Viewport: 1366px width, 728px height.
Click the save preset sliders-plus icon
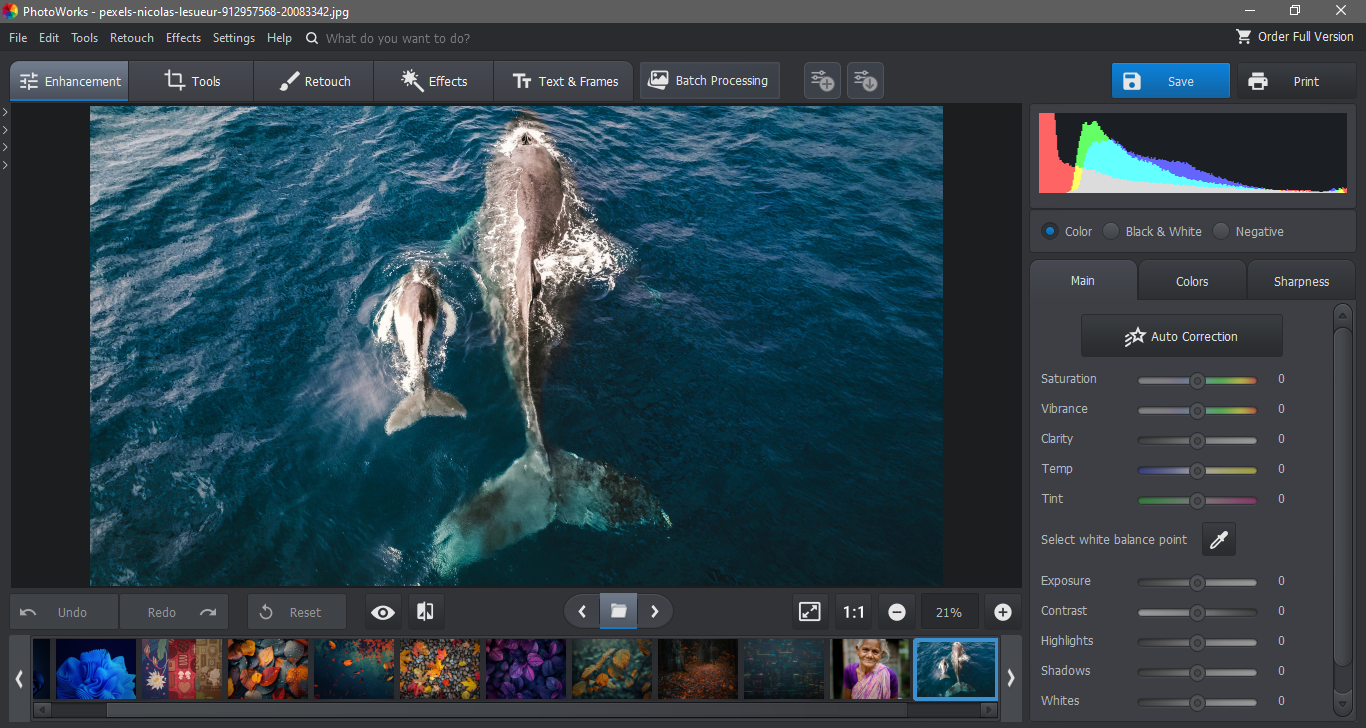click(822, 81)
